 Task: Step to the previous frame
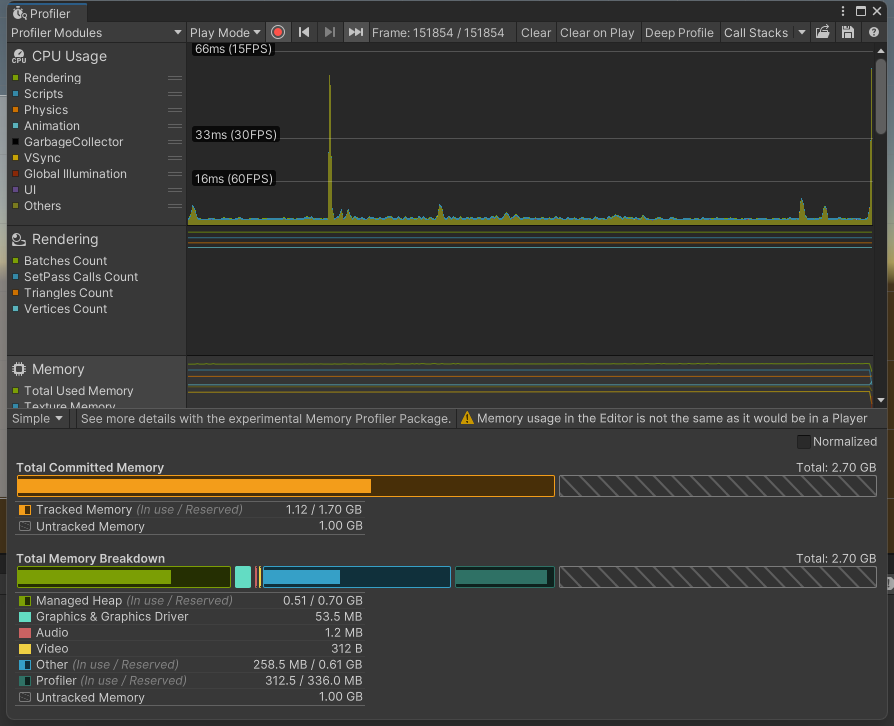click(x=304, y=32)
